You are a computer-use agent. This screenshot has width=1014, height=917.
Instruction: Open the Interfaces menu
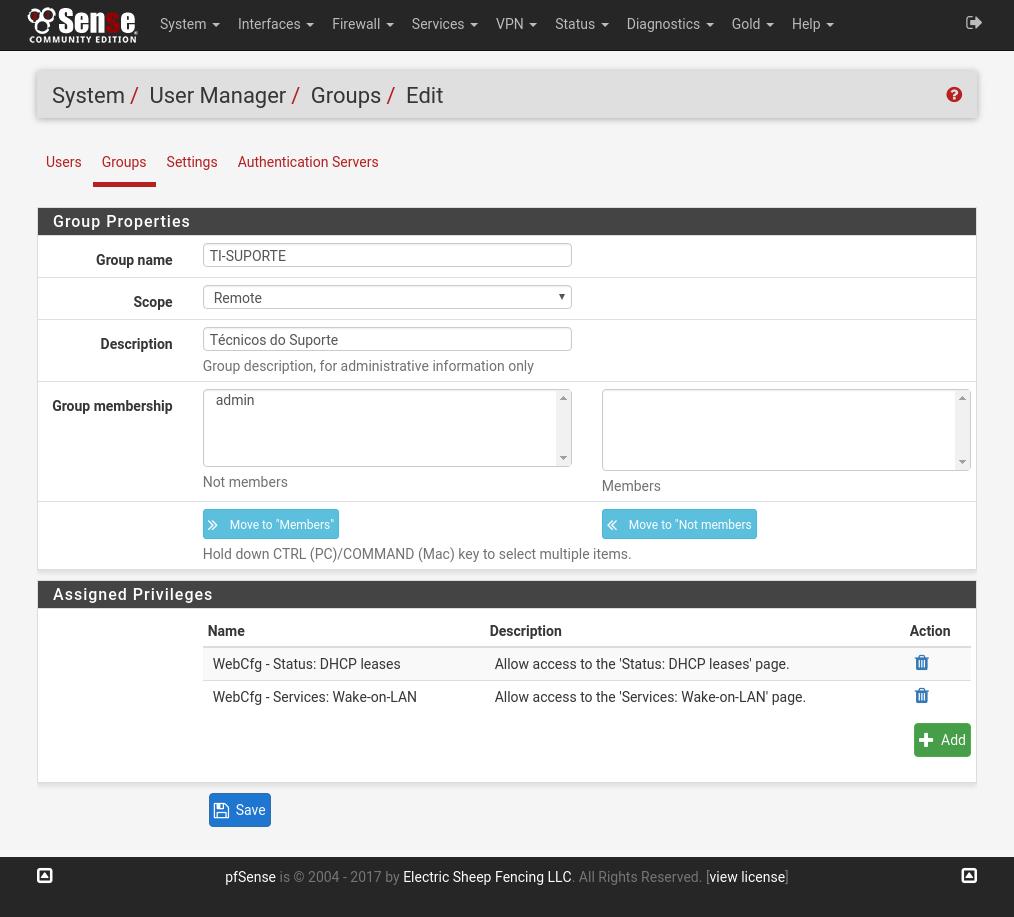[x=275, y=24]
